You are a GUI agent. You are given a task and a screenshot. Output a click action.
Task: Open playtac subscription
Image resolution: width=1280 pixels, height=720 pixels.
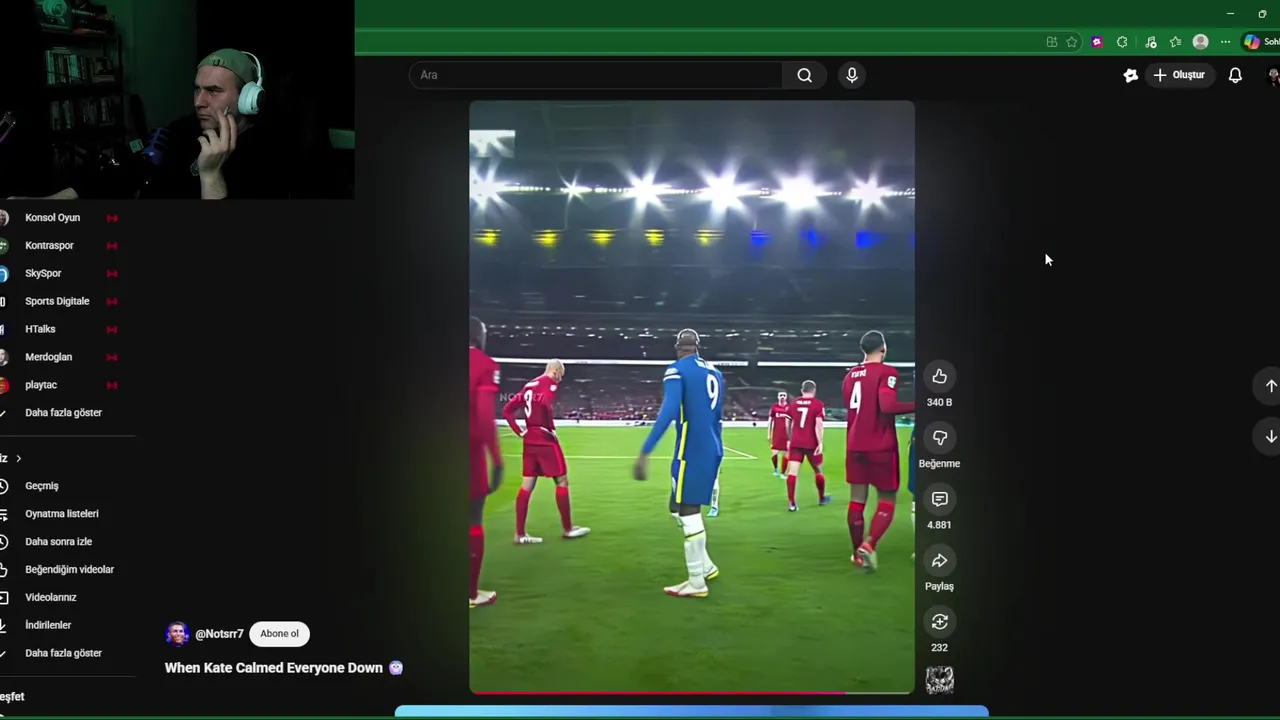pos(41,385)
